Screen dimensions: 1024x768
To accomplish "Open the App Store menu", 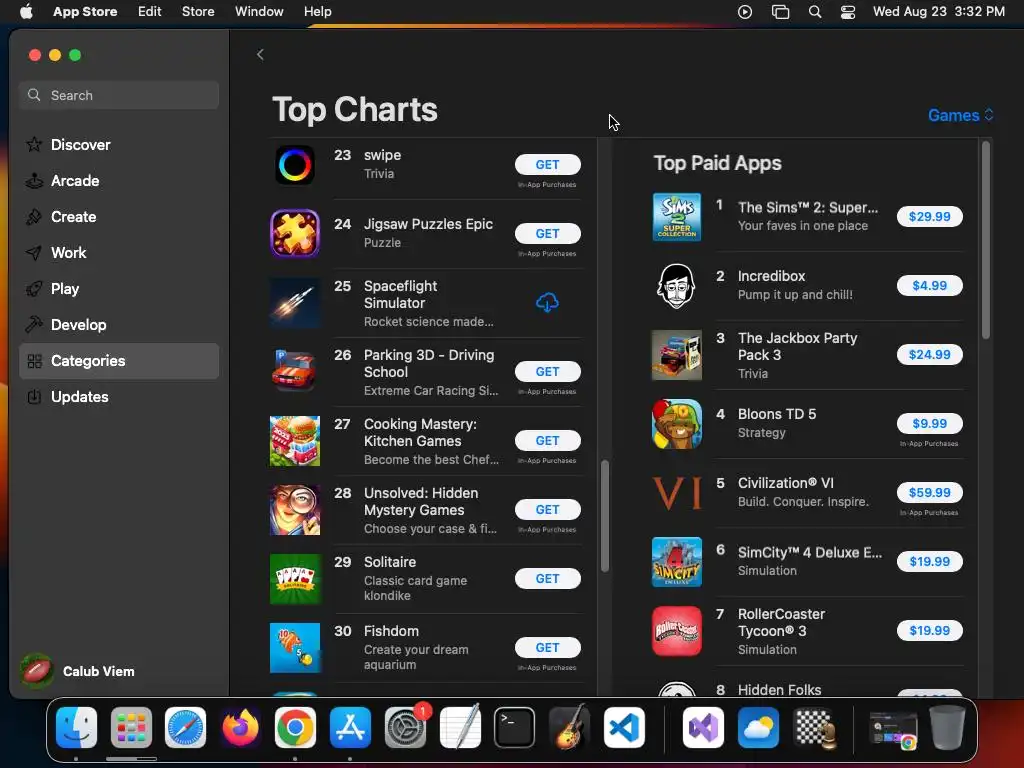I will pos(85,12).
